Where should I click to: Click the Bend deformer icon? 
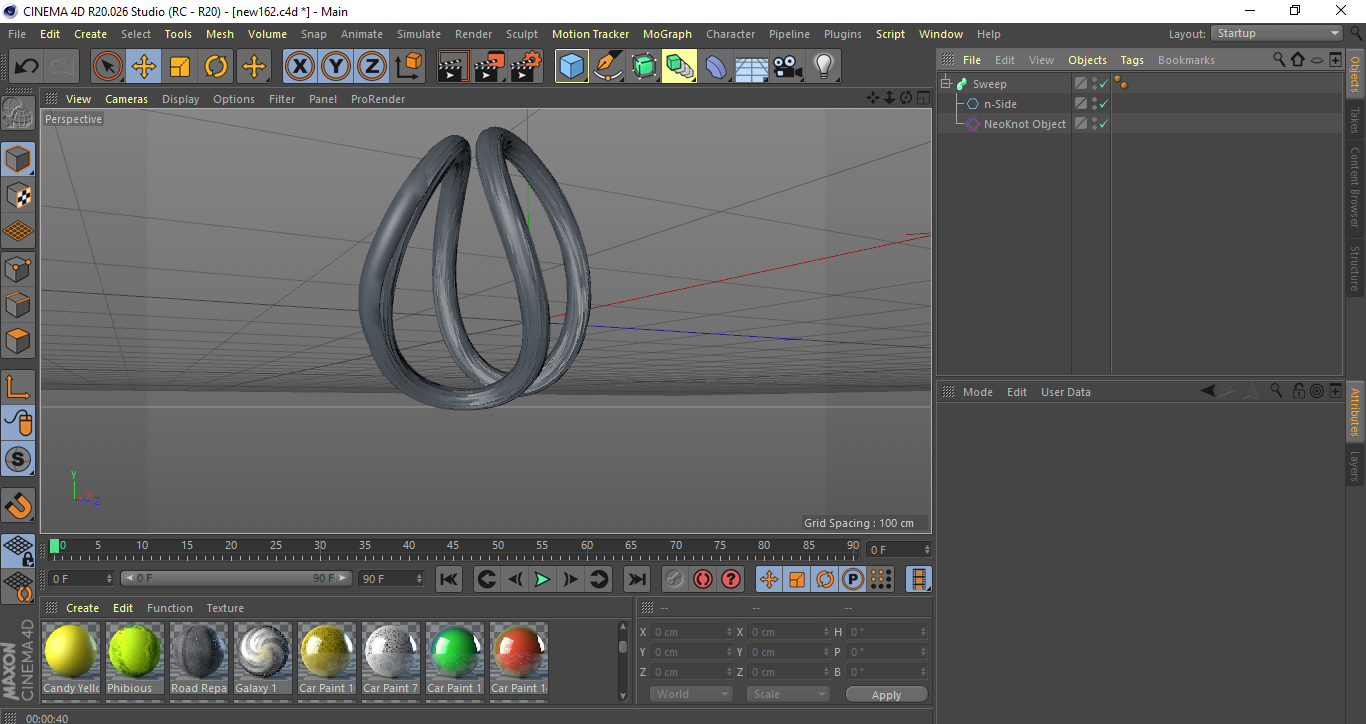tap(716, 67)
